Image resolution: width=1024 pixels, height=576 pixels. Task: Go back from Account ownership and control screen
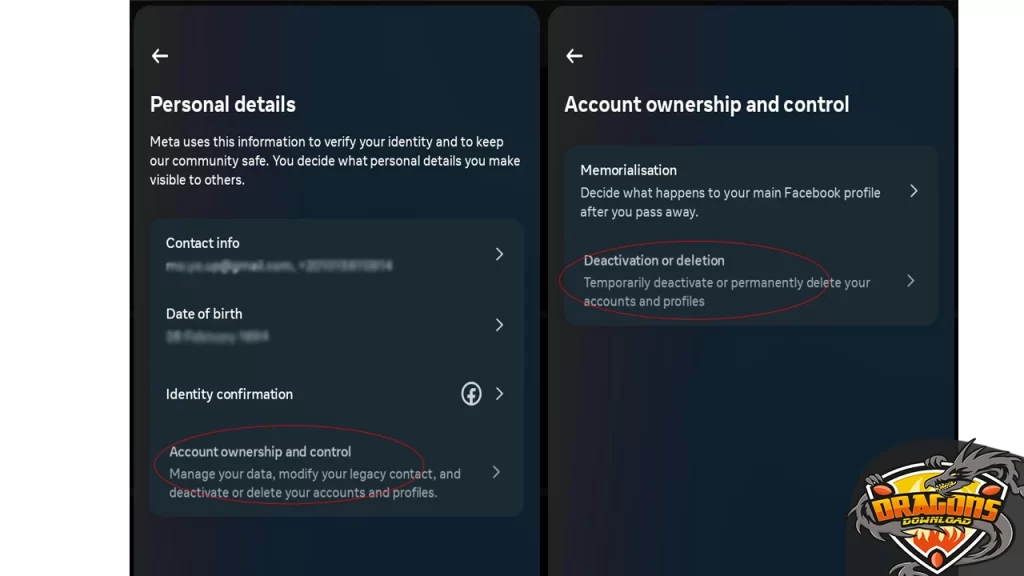(x=574, y=57)
